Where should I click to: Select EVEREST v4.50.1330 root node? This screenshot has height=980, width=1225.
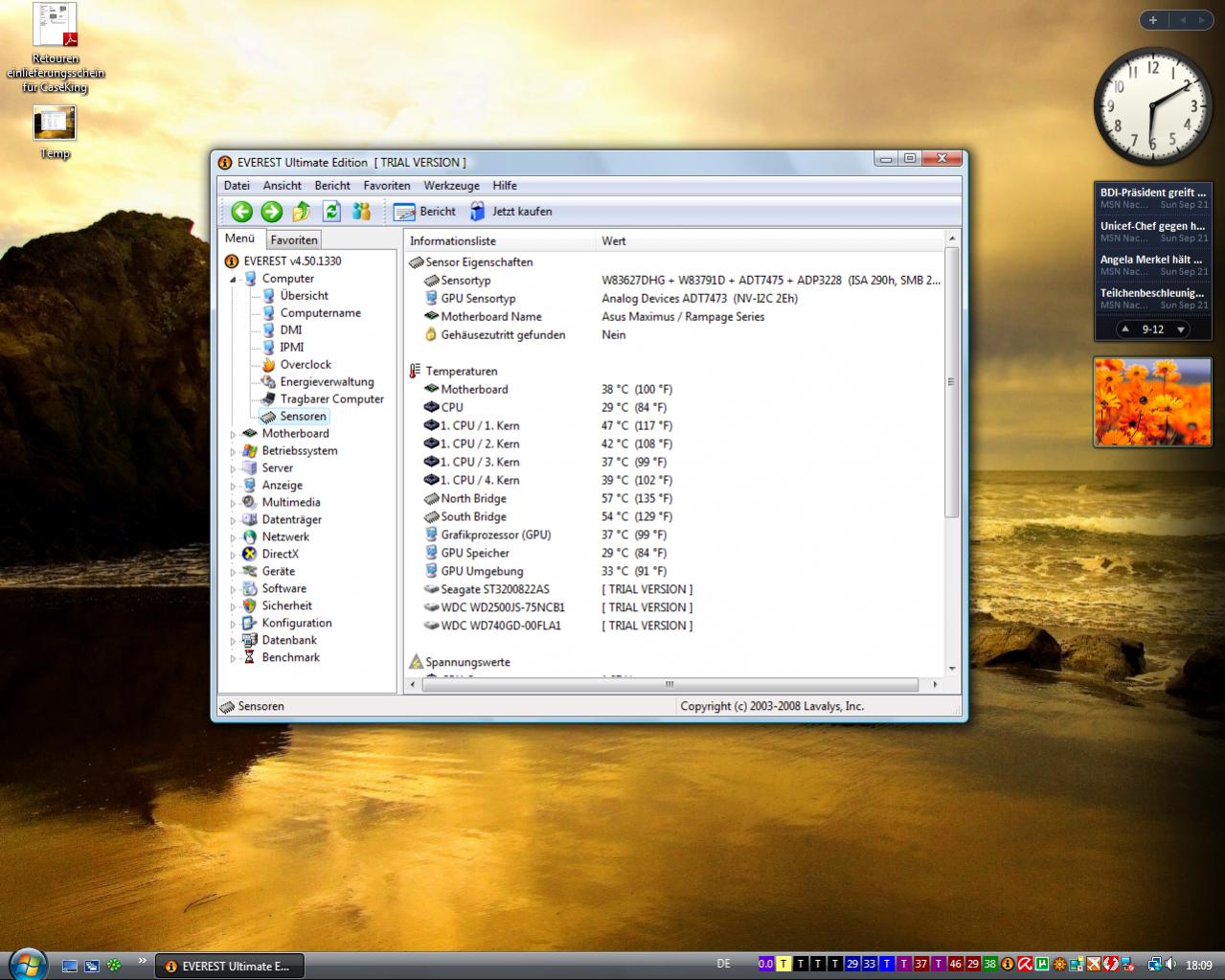click(x=292, y=262)
